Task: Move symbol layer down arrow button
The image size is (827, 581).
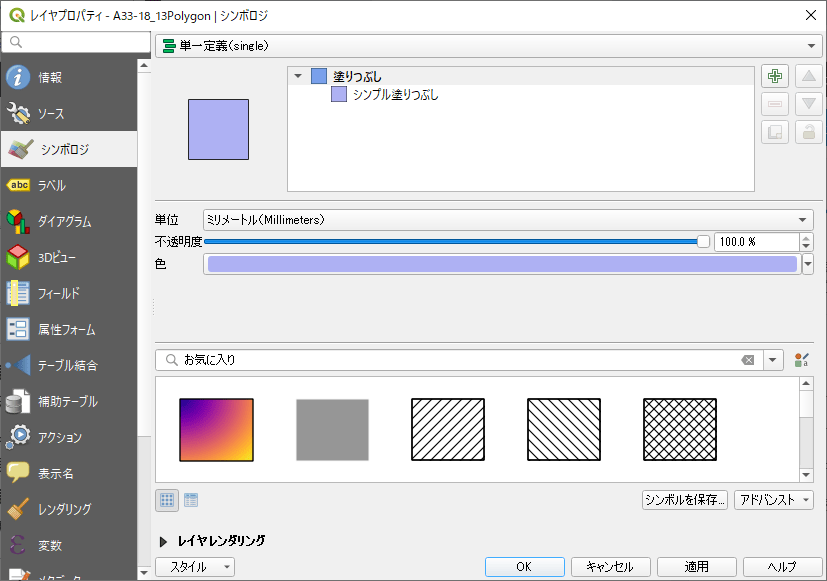Action: [x=809, y=104]
